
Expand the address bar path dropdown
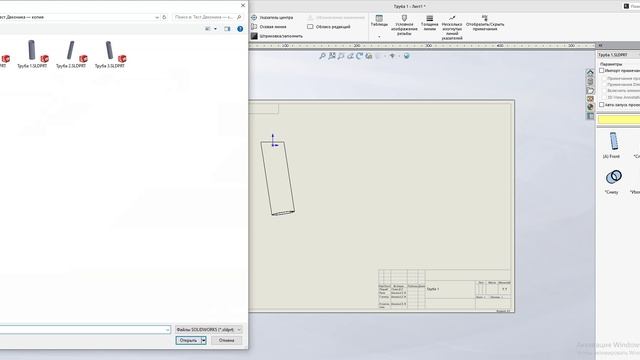(x=157, y=17)
